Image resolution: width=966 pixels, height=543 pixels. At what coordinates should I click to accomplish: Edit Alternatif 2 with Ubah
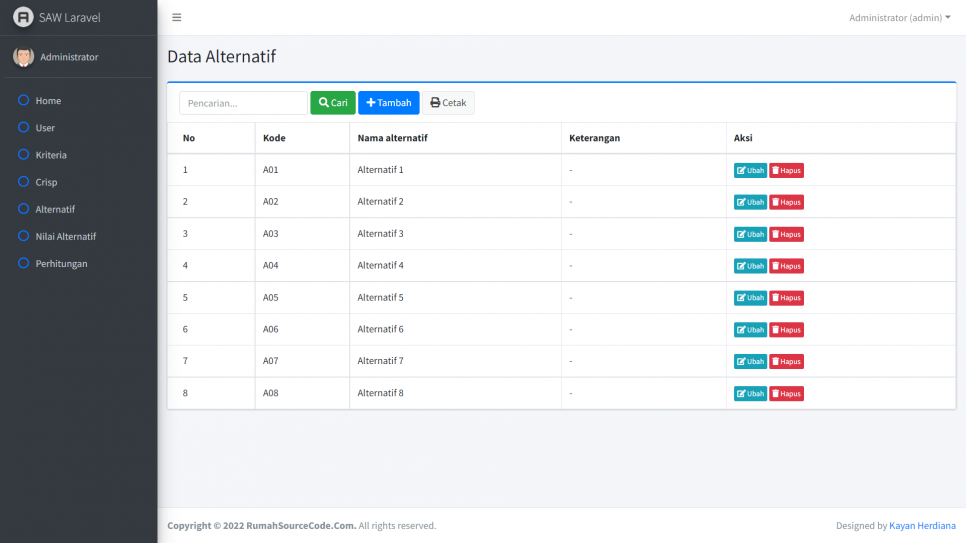tap(750, 202)
